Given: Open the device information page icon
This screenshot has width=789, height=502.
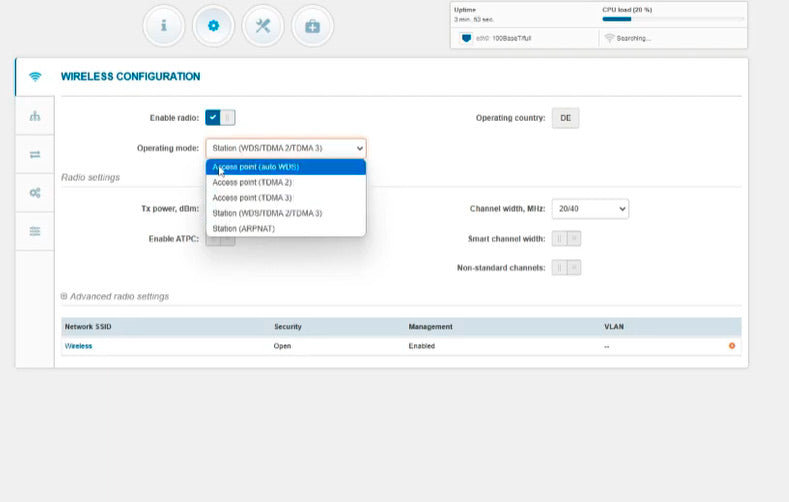Looking at the screenshot, I should coord(164,26).
